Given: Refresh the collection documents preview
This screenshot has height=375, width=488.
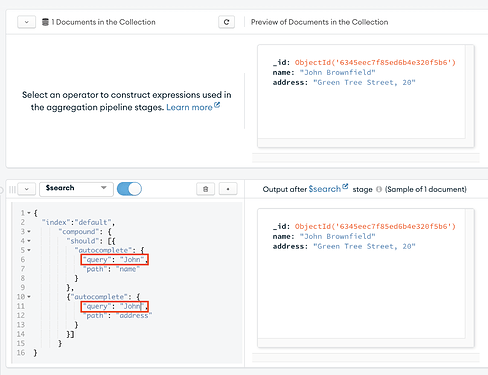Looking at the screenshot, I should [x=226, y=22].
